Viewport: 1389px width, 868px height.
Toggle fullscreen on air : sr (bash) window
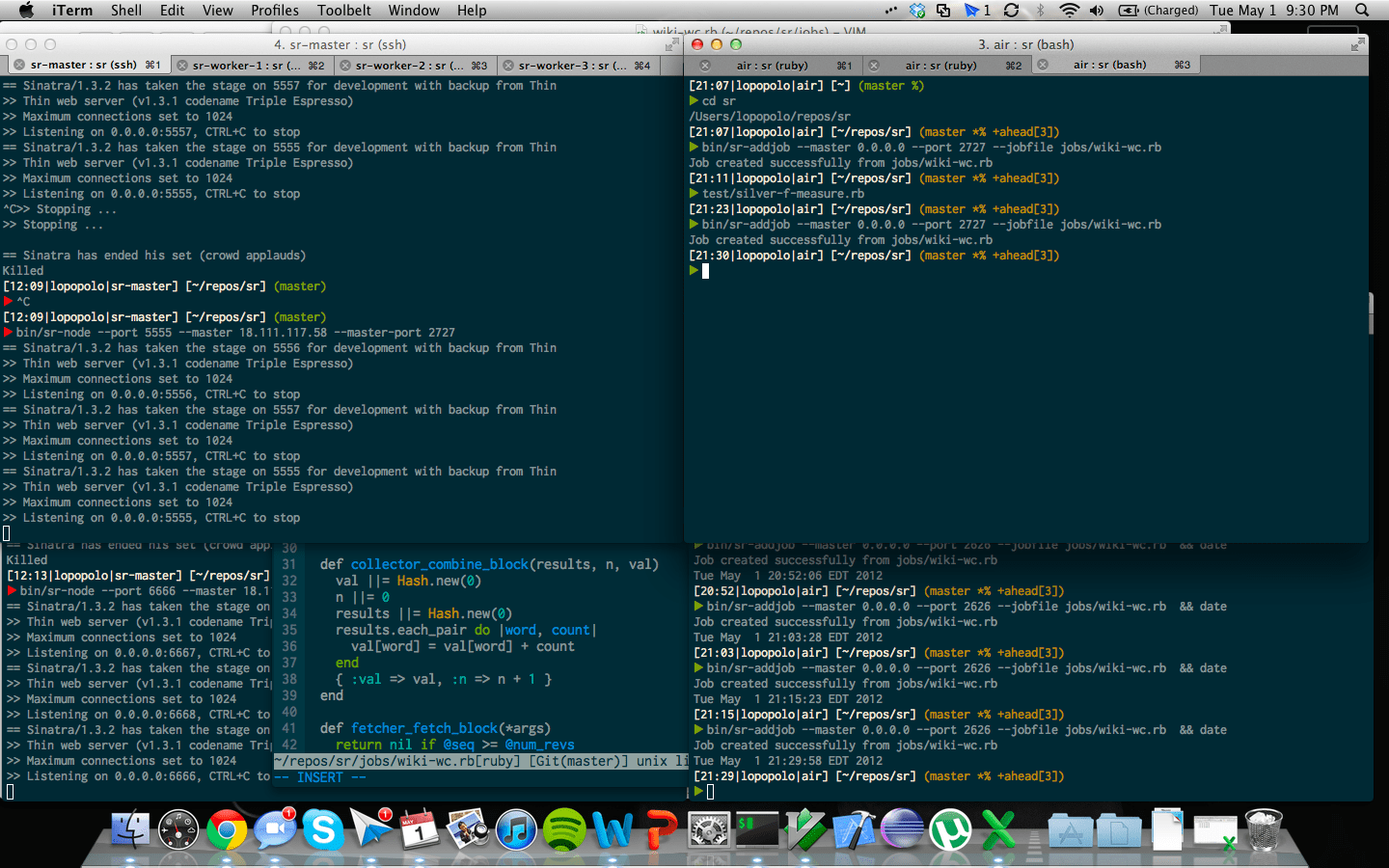point(1357,44)
